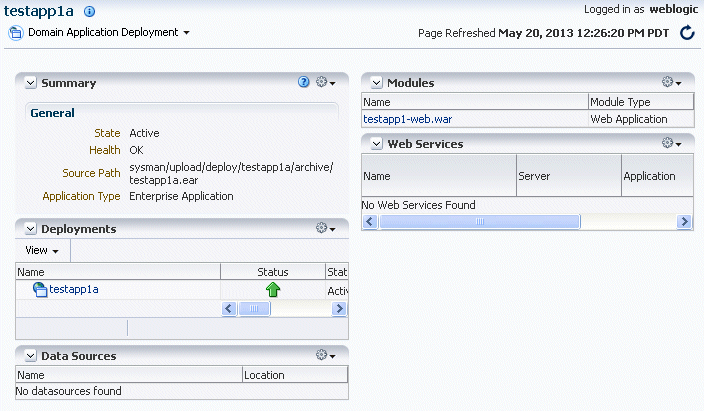Click the Web Services horizontal scrollbar thumb
704x411 pixels.
(x=480, y=221)
